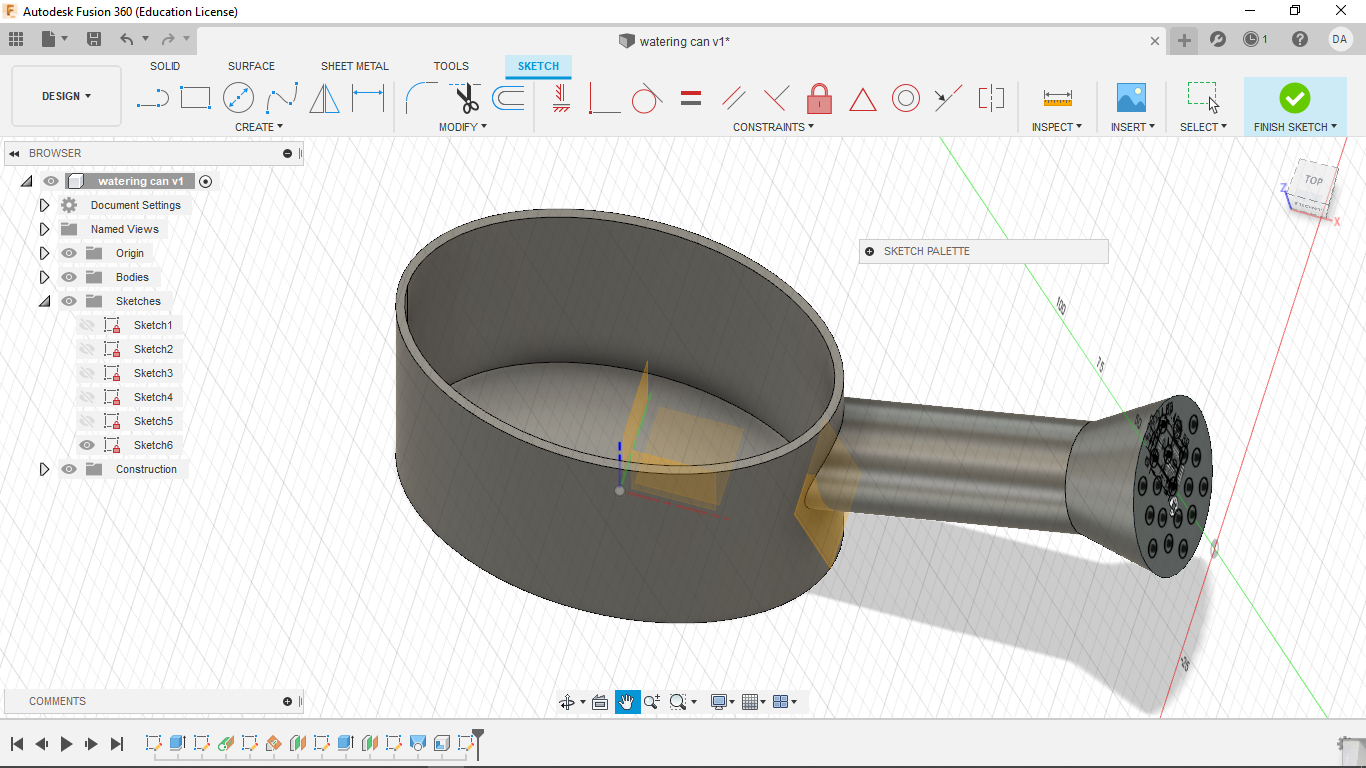
Task: Select the 2-Point Rectangle tool
Action: coord(195,98)
